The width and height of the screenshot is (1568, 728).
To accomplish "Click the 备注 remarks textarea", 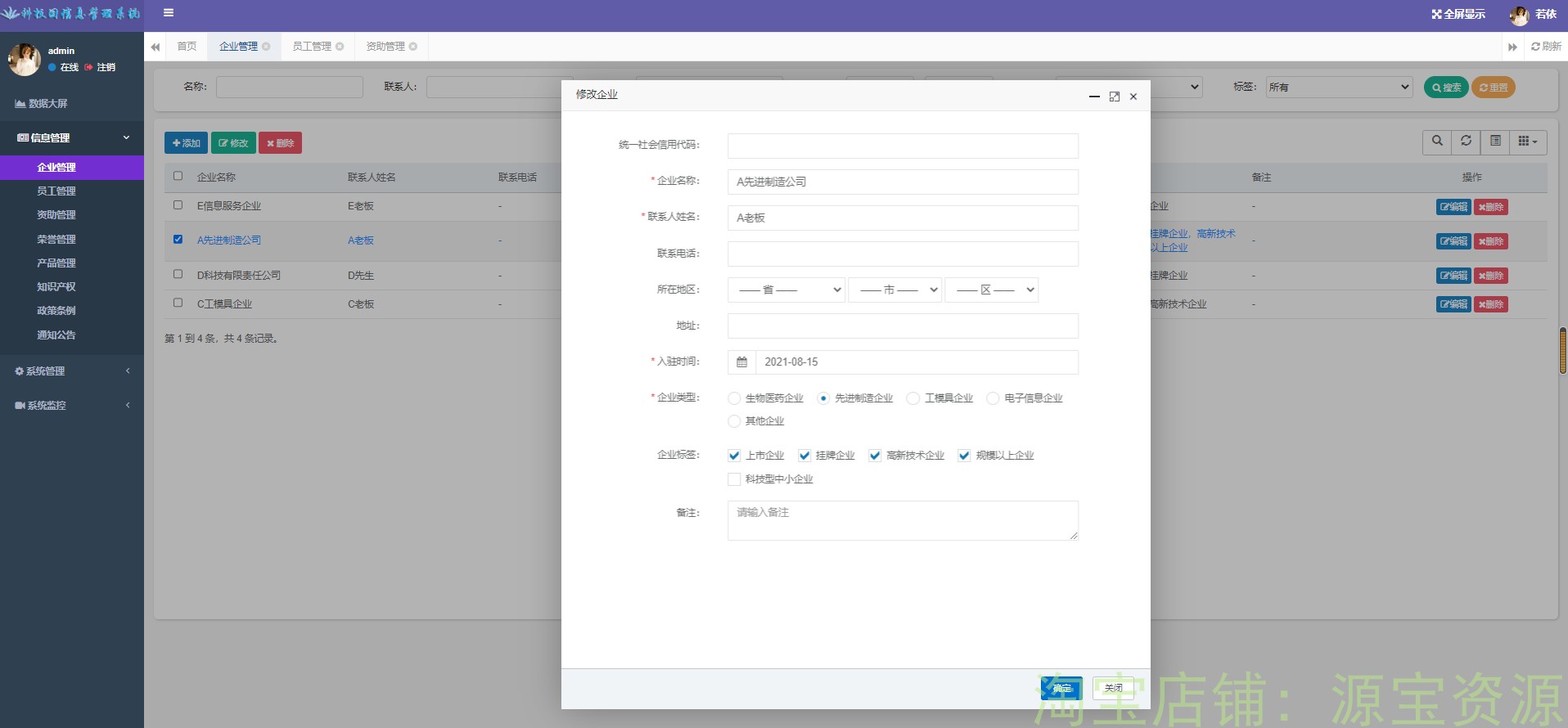I will tap(903, 520).
